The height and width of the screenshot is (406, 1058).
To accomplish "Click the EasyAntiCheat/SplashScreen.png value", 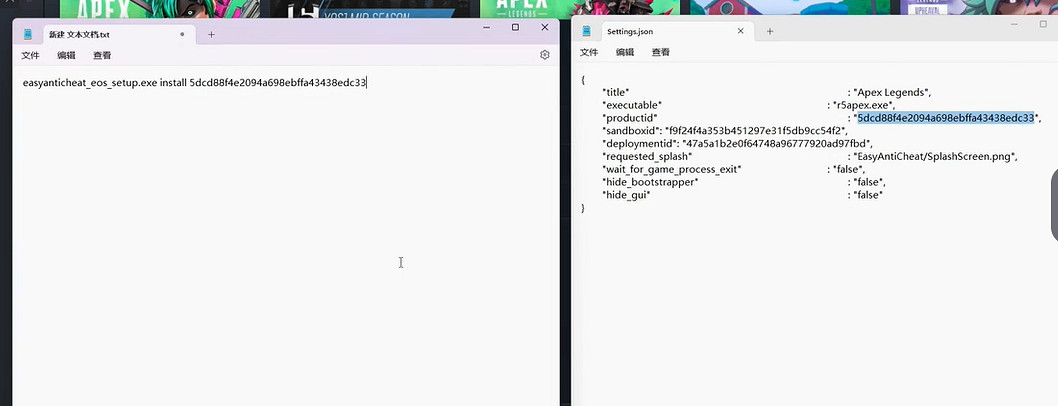I will tap(935, 156).
